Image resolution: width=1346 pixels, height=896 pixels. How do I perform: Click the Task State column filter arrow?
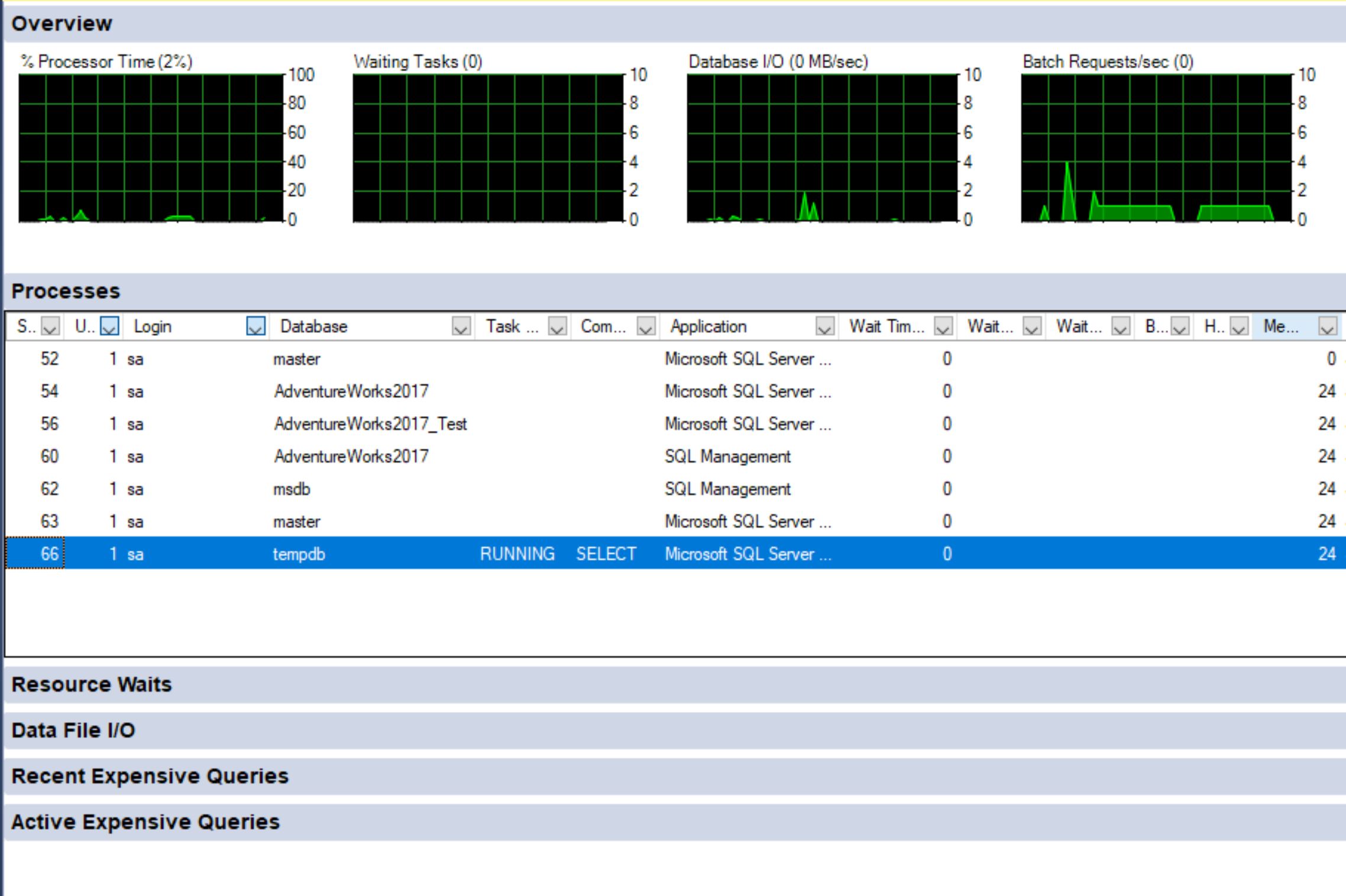pyautogui.click(x=557, y=326)
